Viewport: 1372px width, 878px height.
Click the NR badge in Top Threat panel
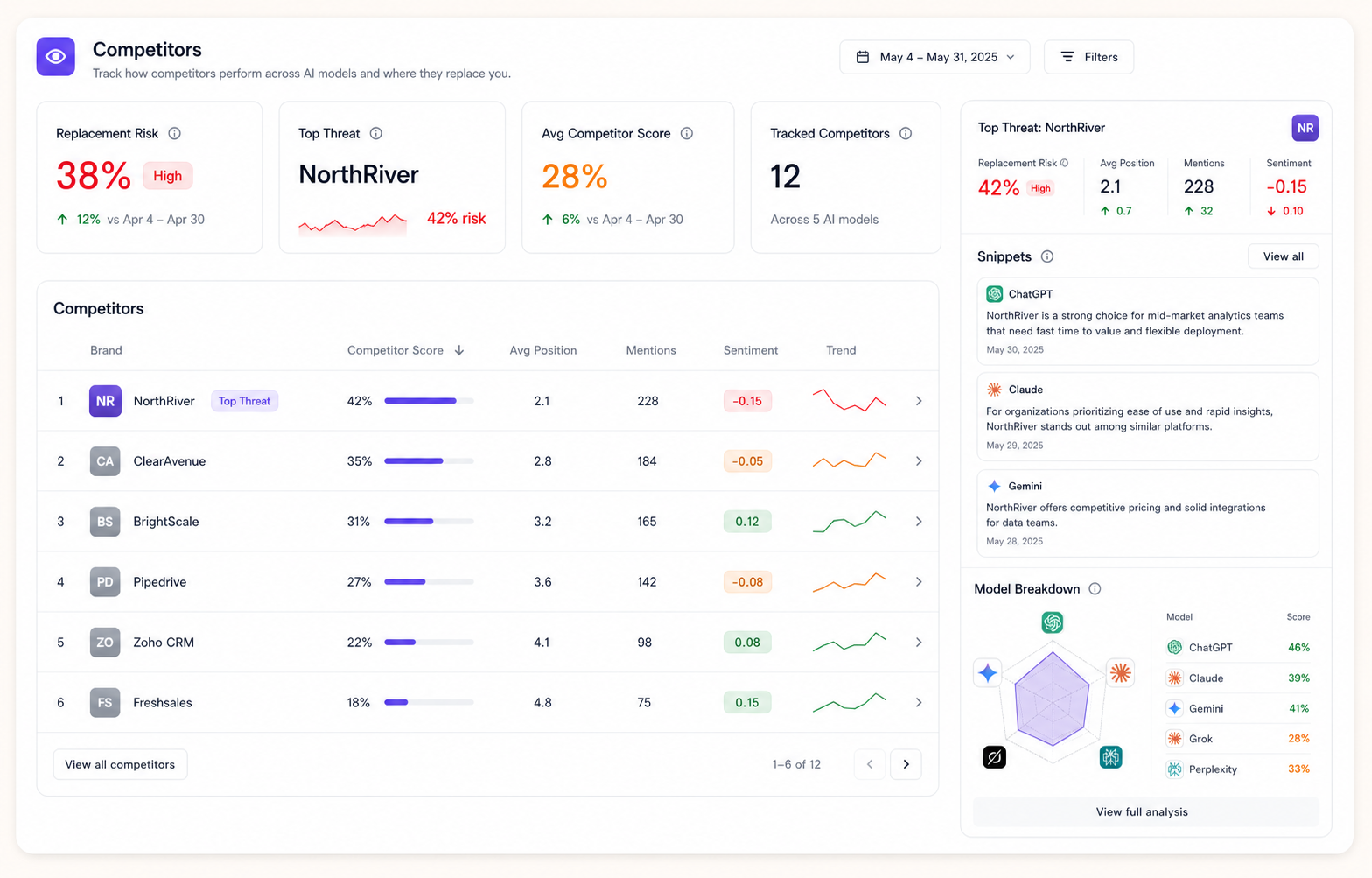(x=1305, y=128)
